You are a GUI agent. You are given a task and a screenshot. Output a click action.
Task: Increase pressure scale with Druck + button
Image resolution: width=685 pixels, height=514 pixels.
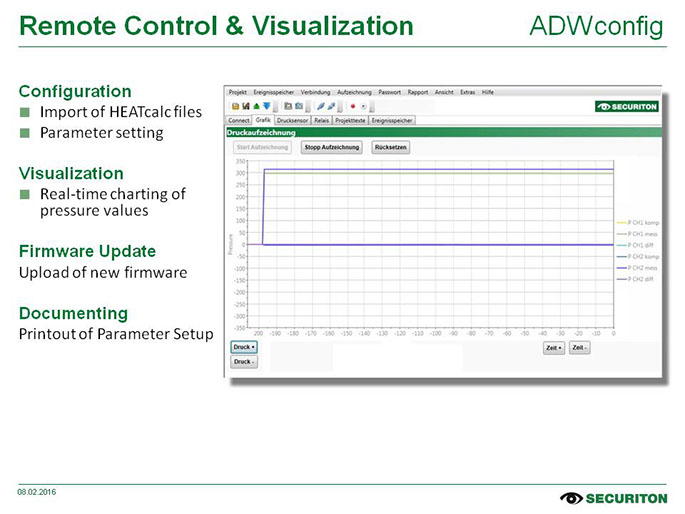coord(244,347)
